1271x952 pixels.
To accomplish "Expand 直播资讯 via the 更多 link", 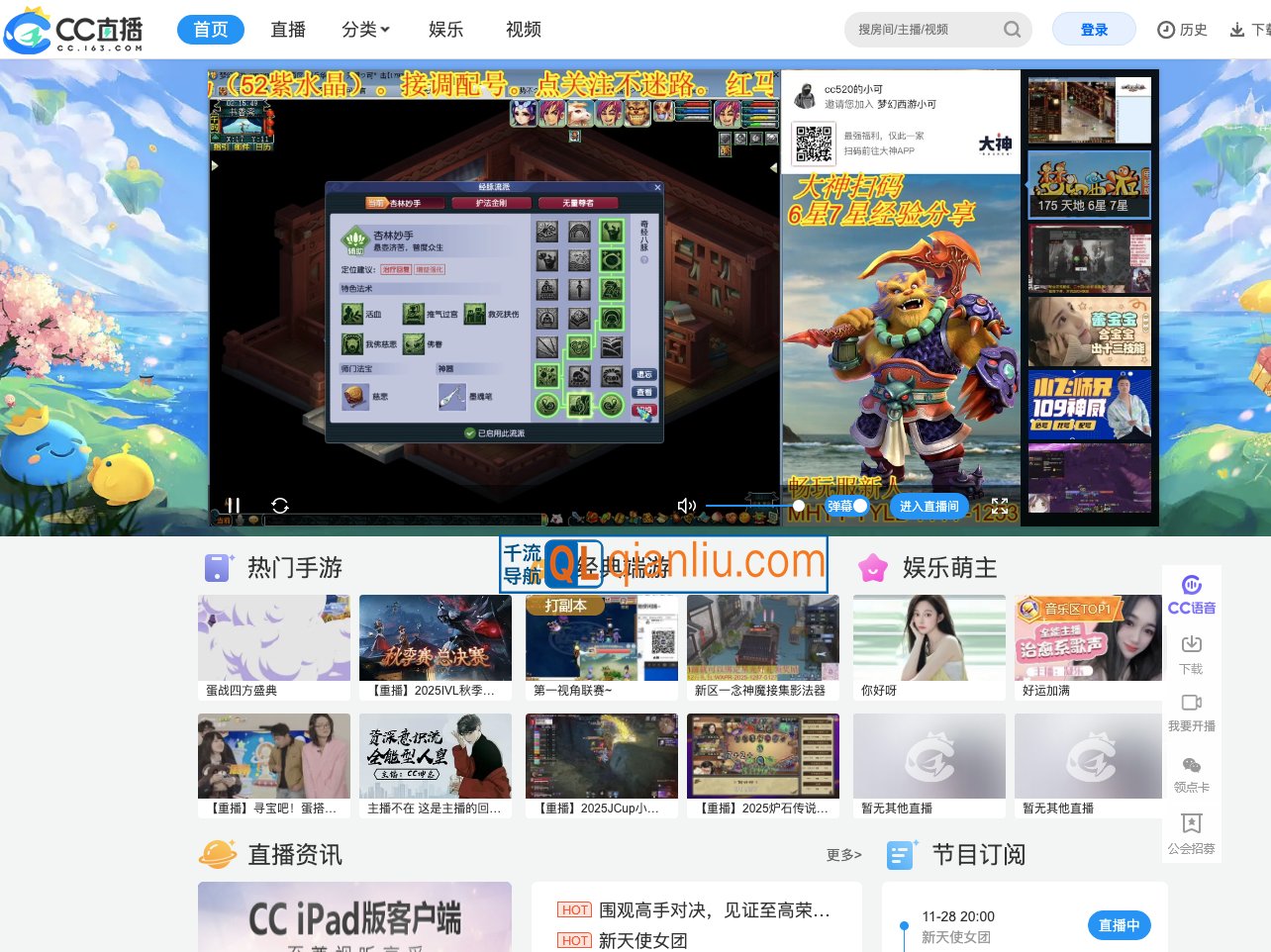I will pyautogui.click(x=842, y=854).
